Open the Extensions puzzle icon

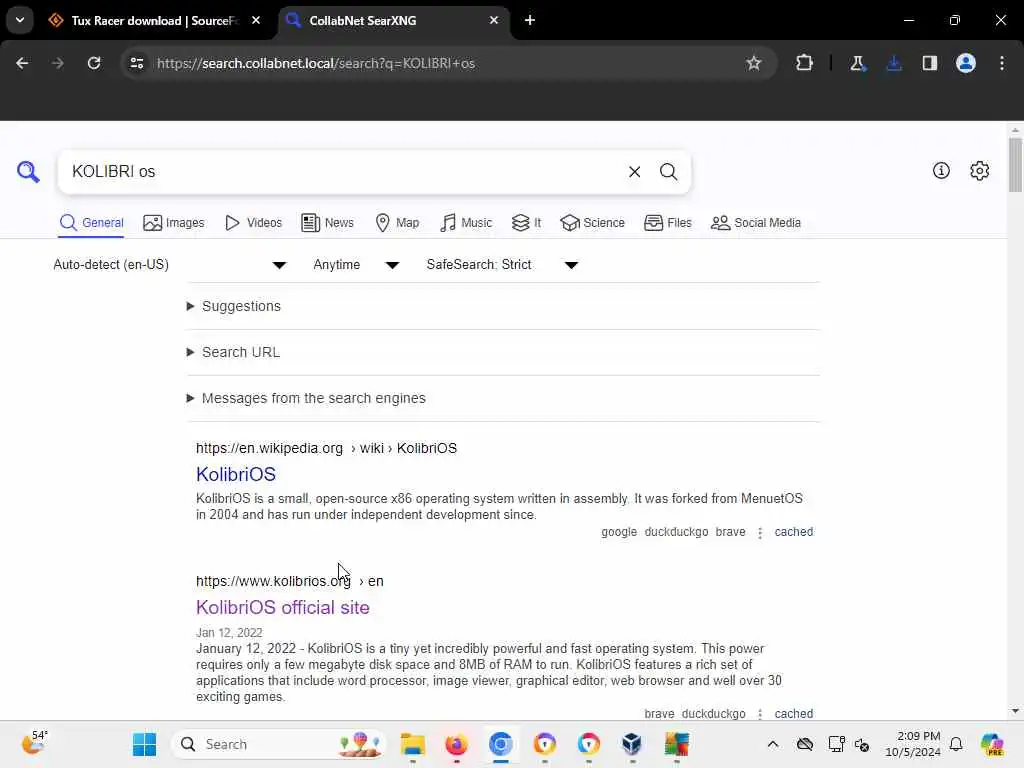point(804,63)
